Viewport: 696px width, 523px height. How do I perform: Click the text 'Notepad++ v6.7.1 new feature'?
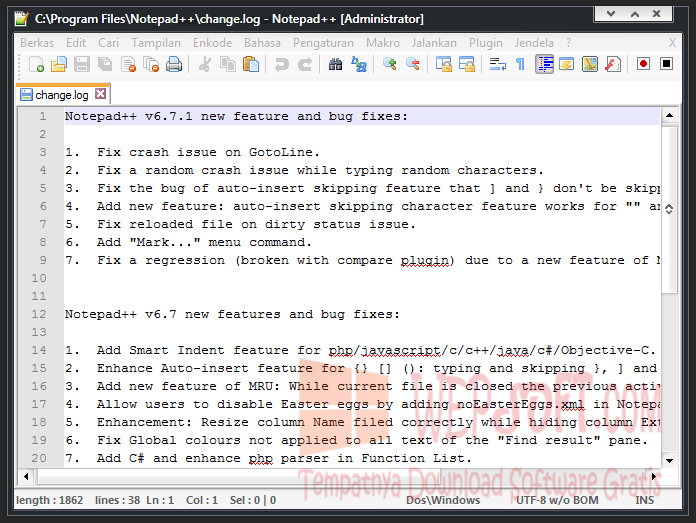(x=177, y=116)
